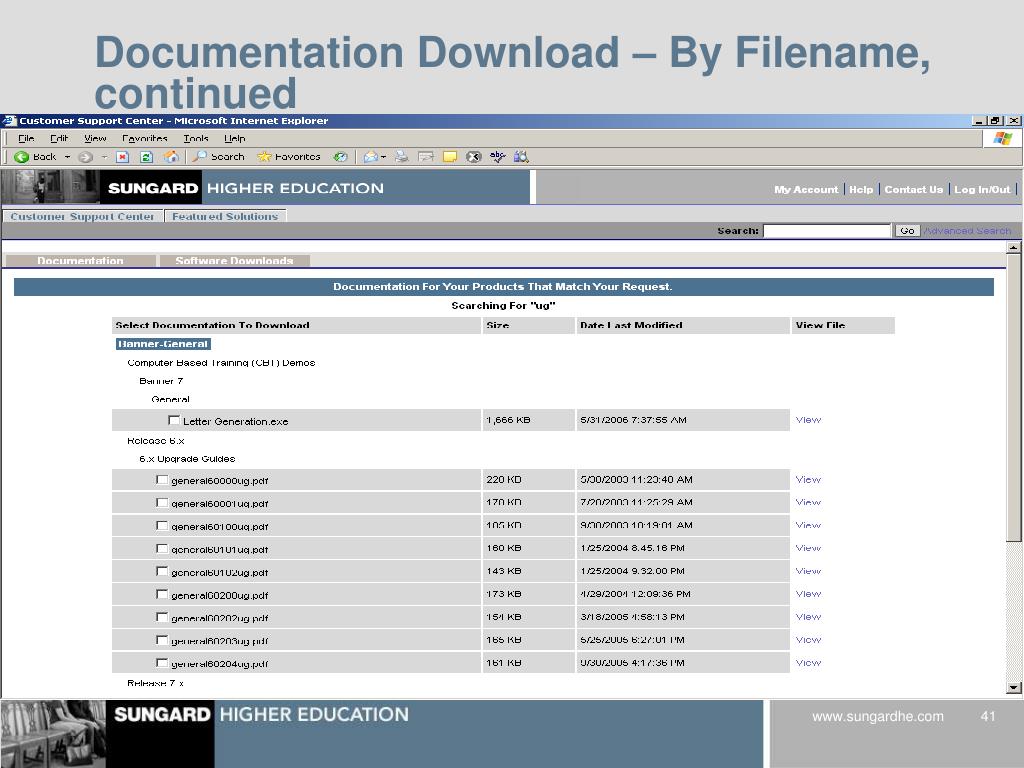
Task: Go to the Home page icon
Action: [x=171, y=157]
